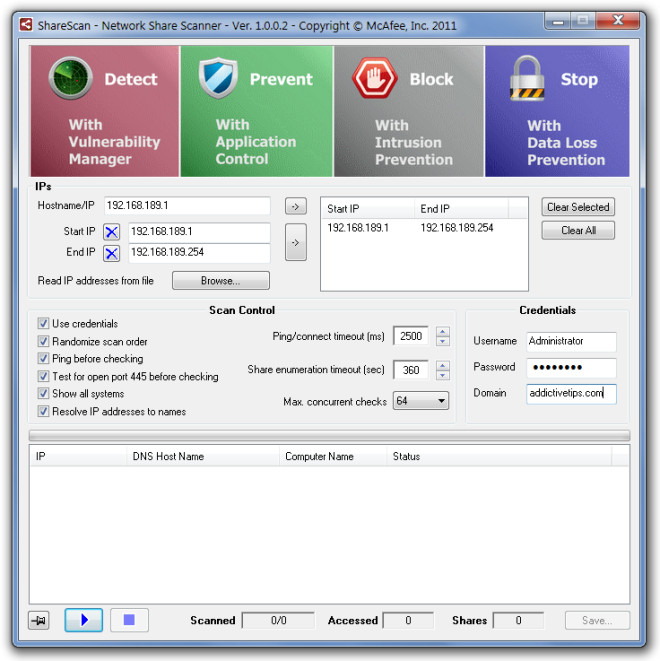The width and height of the screenshot is (660, 661).
Task: Sort results by Computer Name column
Action: click(x=333, y=456)
